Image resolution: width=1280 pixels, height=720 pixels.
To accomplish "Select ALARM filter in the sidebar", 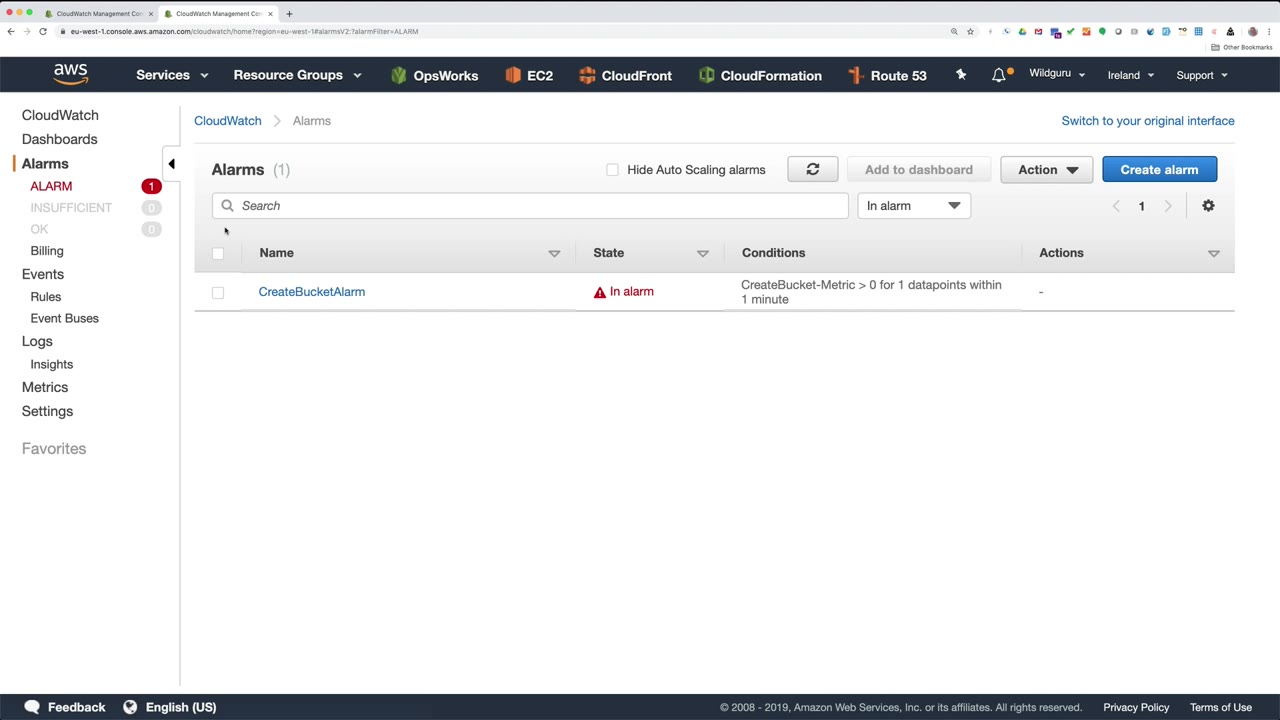I will (x=51, y=186).
